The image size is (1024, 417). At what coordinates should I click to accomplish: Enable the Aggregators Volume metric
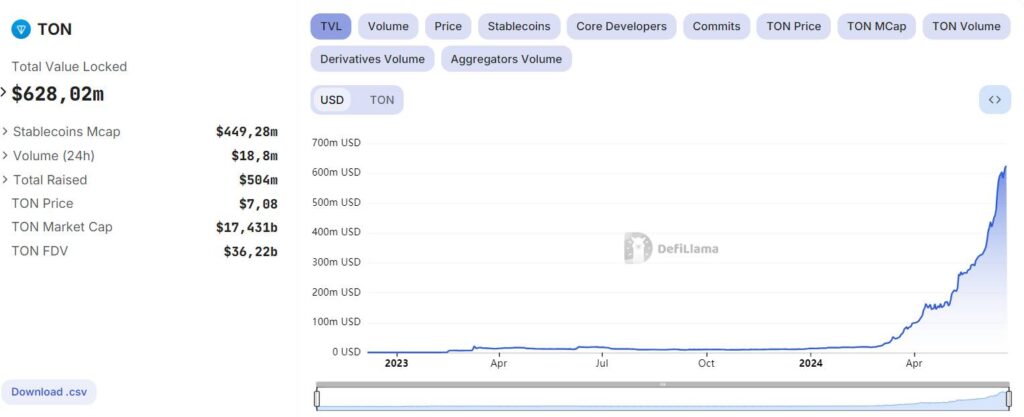[506, 59]
